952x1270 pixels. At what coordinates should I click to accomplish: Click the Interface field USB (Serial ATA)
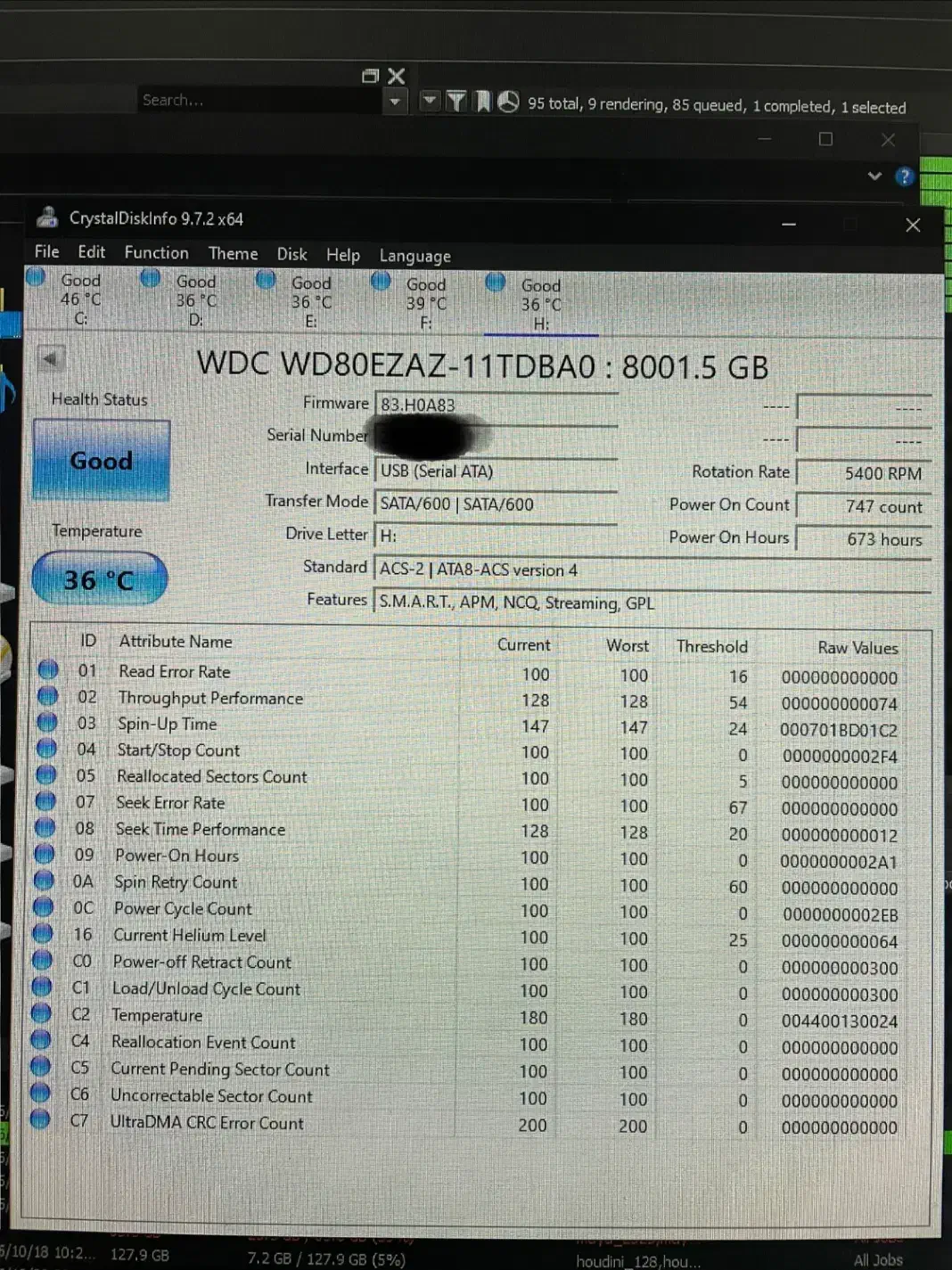tap(496, 471)
